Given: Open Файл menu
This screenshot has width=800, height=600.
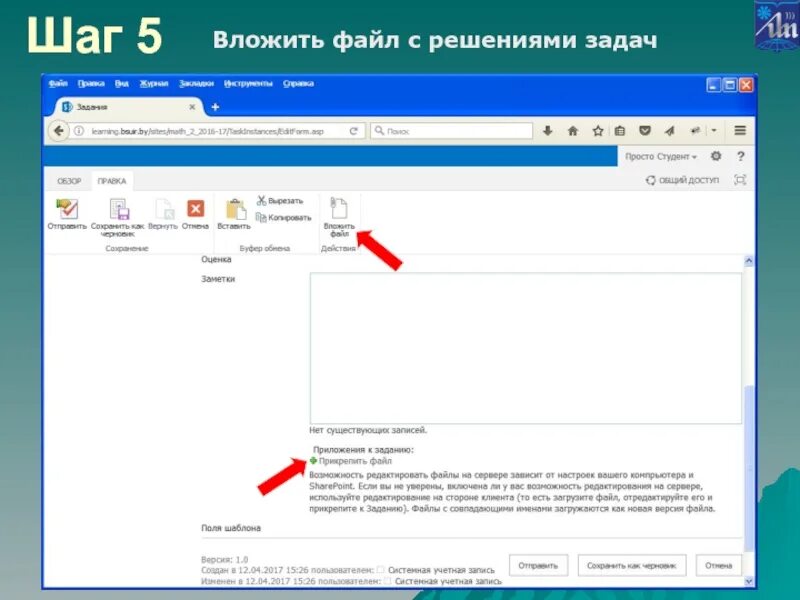Looking at the screenshot, I should (58, 84).
